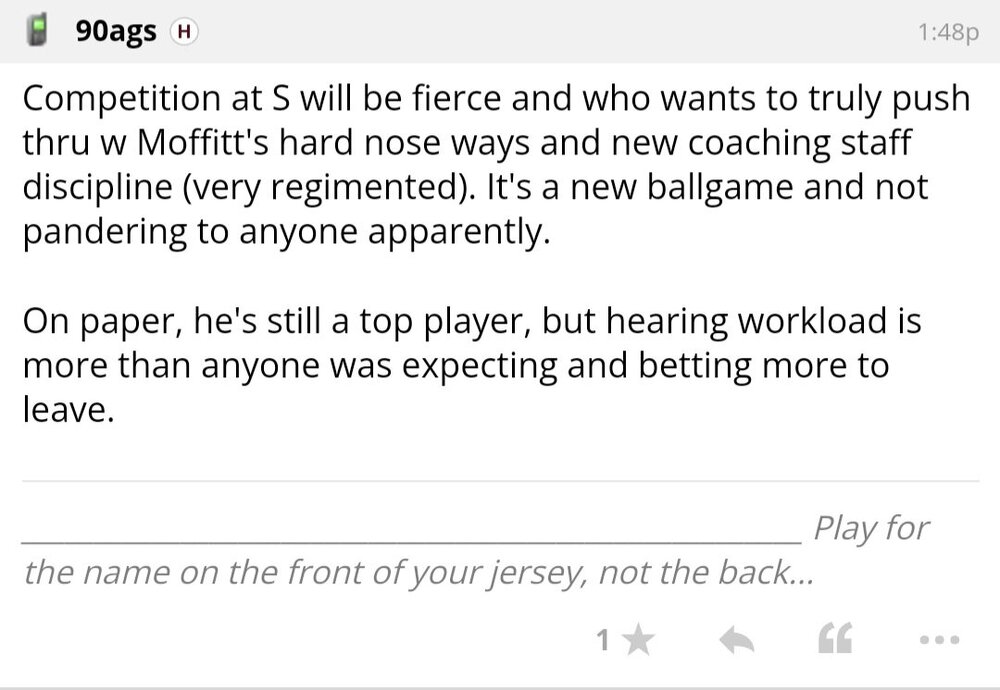Screen dimensions: 1000x690
Task: Click the long underscore line in signature
Action: (x=410, y=538)
